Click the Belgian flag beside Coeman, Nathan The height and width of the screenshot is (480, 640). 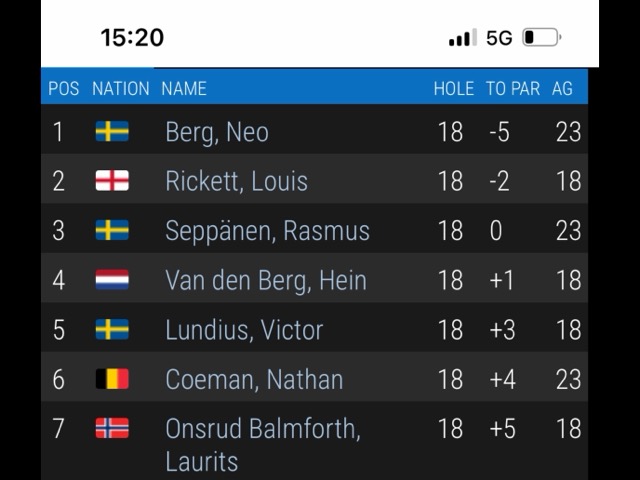112,379
